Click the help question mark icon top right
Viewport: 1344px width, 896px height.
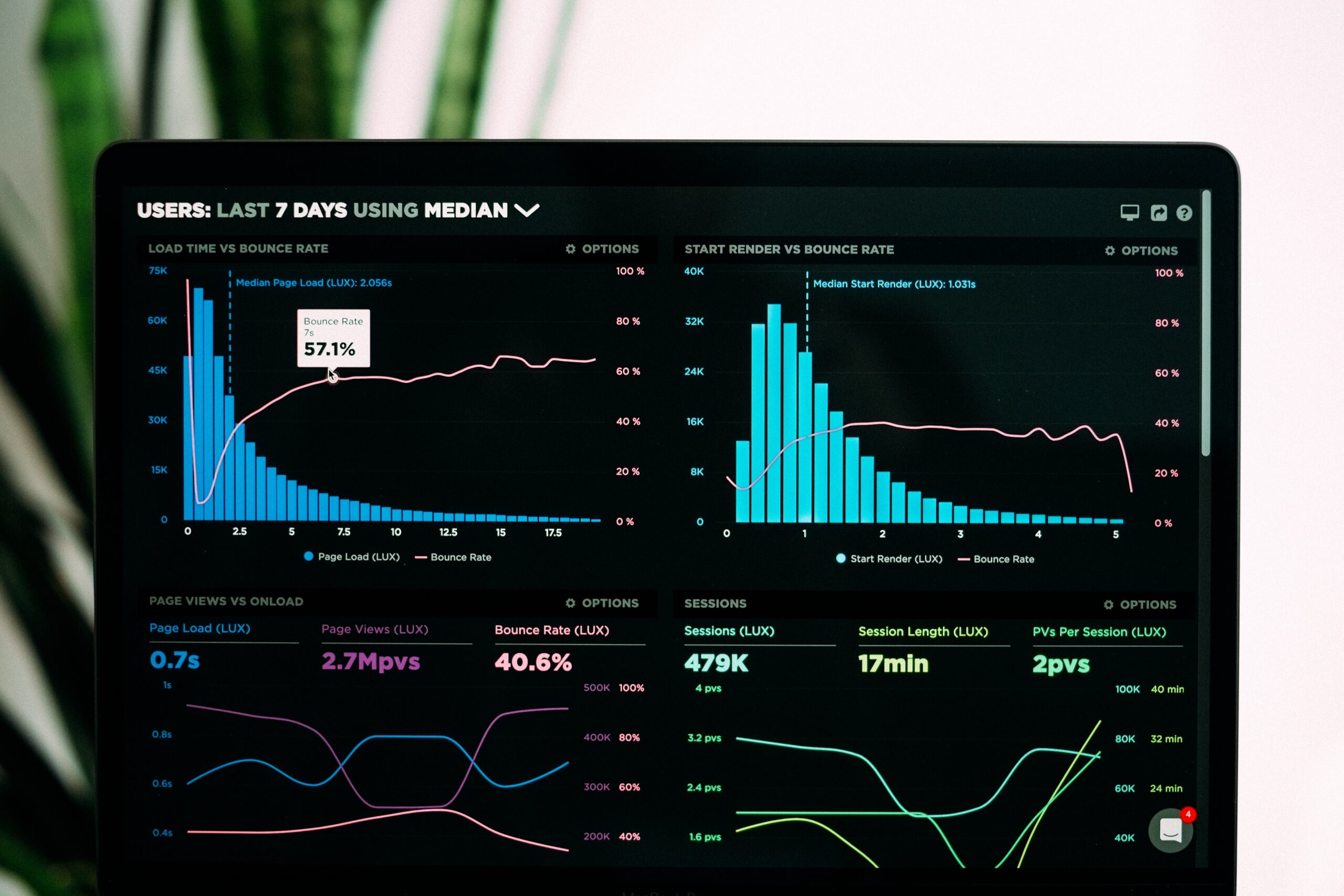[1183, 211]
